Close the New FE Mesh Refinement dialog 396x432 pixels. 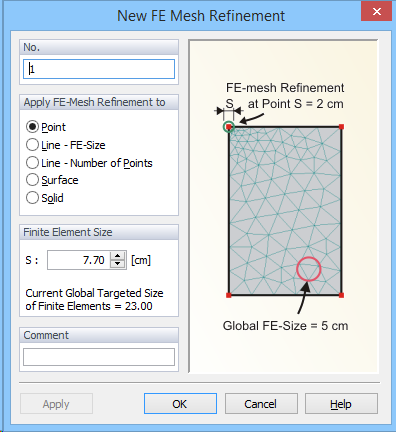pos(377,12)
